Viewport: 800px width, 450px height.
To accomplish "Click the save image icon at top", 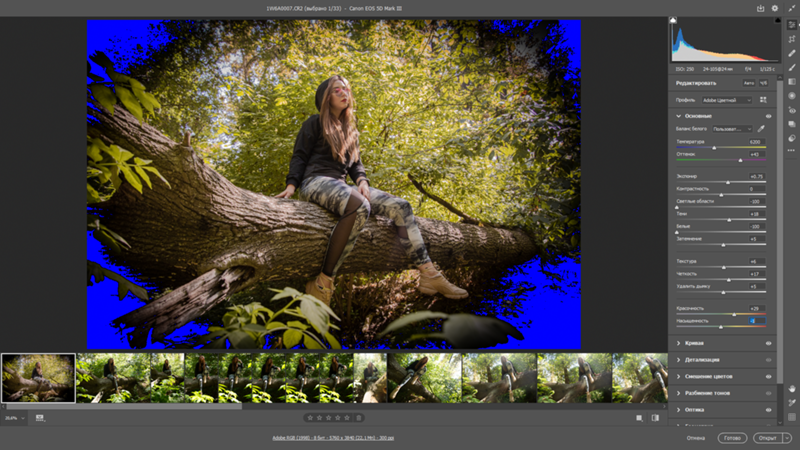I will 760,8.
